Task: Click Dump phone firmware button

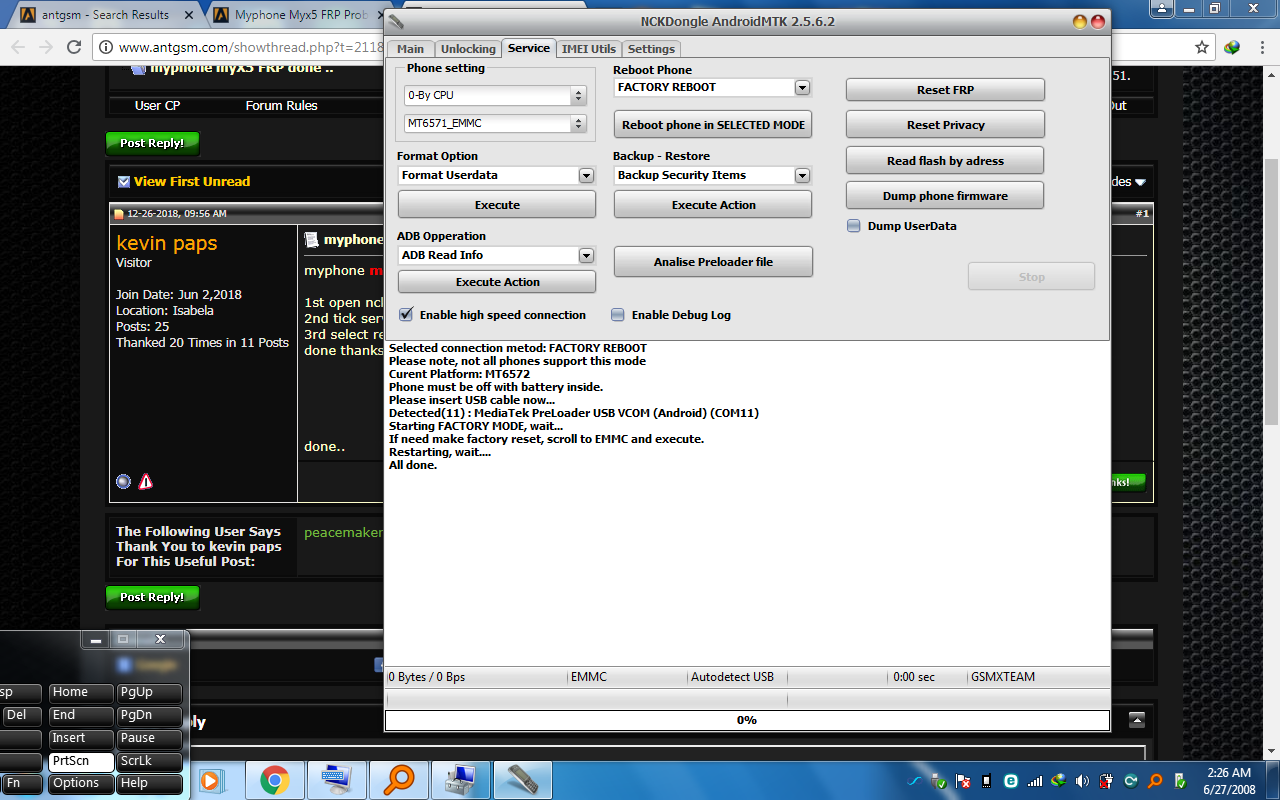Action: coord(945,196)
